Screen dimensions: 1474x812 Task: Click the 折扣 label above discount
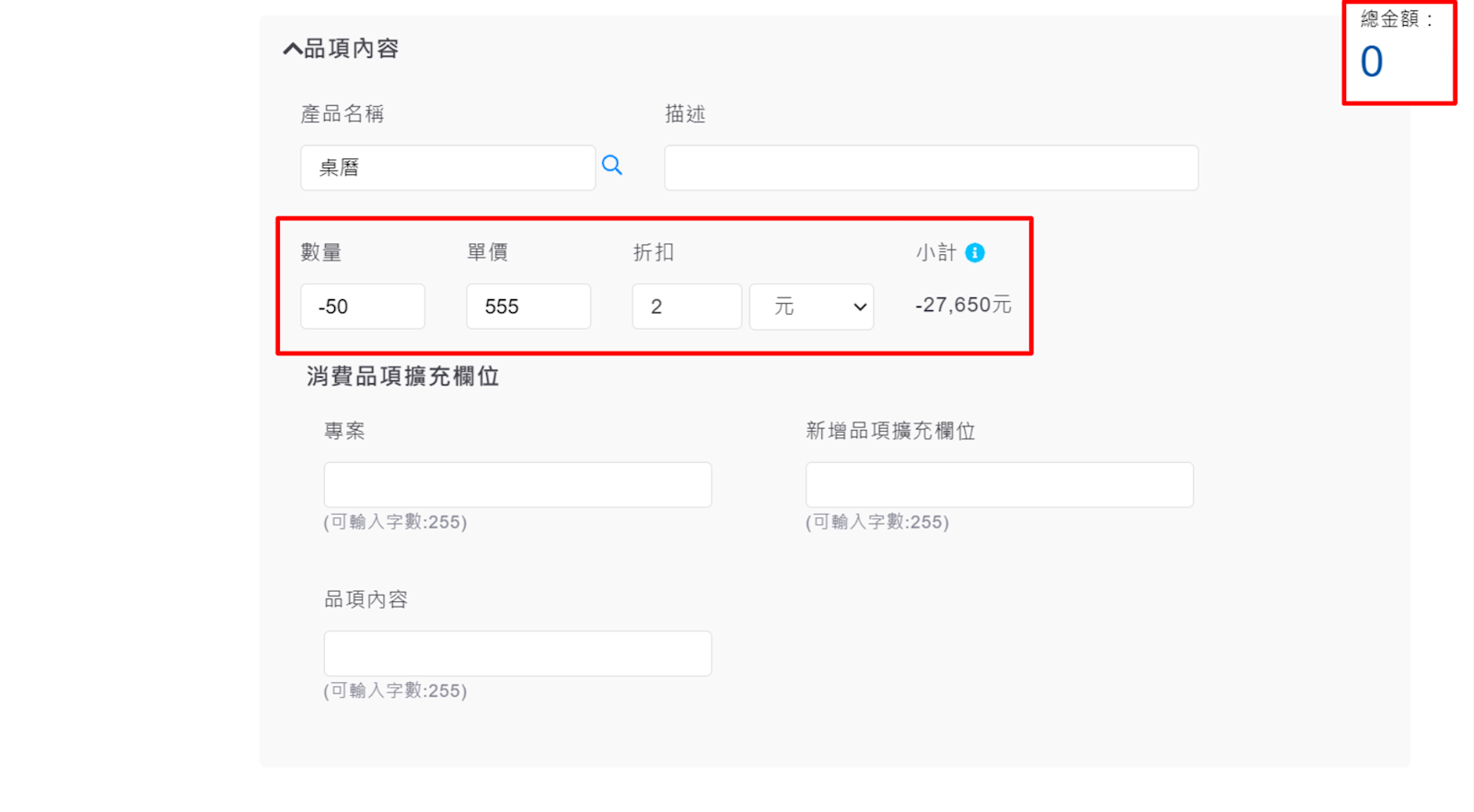click(x=654, y=252)
